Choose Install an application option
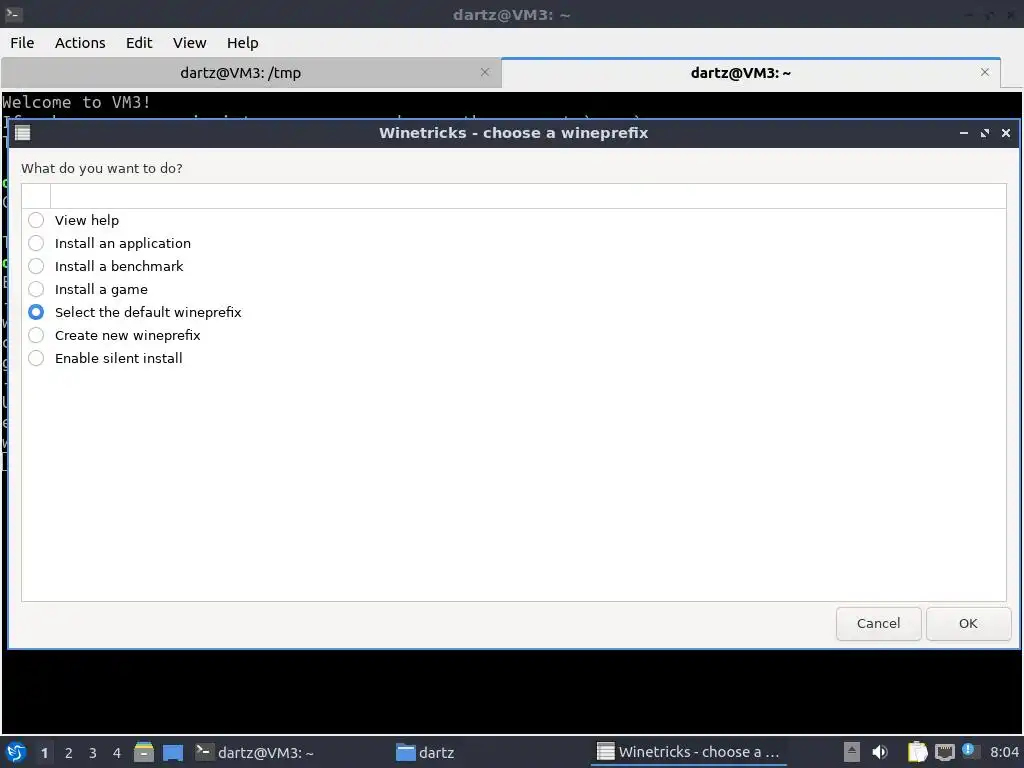This screenshot has height=768, width=1024. pyautogui.click(x=36, y=243)
